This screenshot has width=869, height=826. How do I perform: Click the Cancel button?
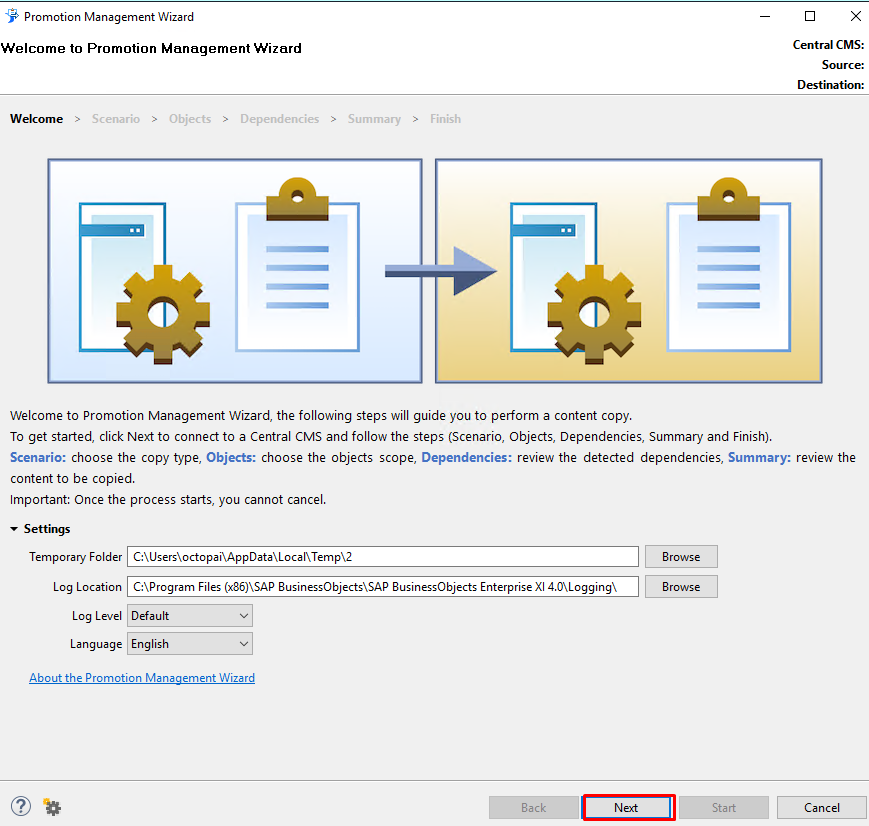[821, 808]
